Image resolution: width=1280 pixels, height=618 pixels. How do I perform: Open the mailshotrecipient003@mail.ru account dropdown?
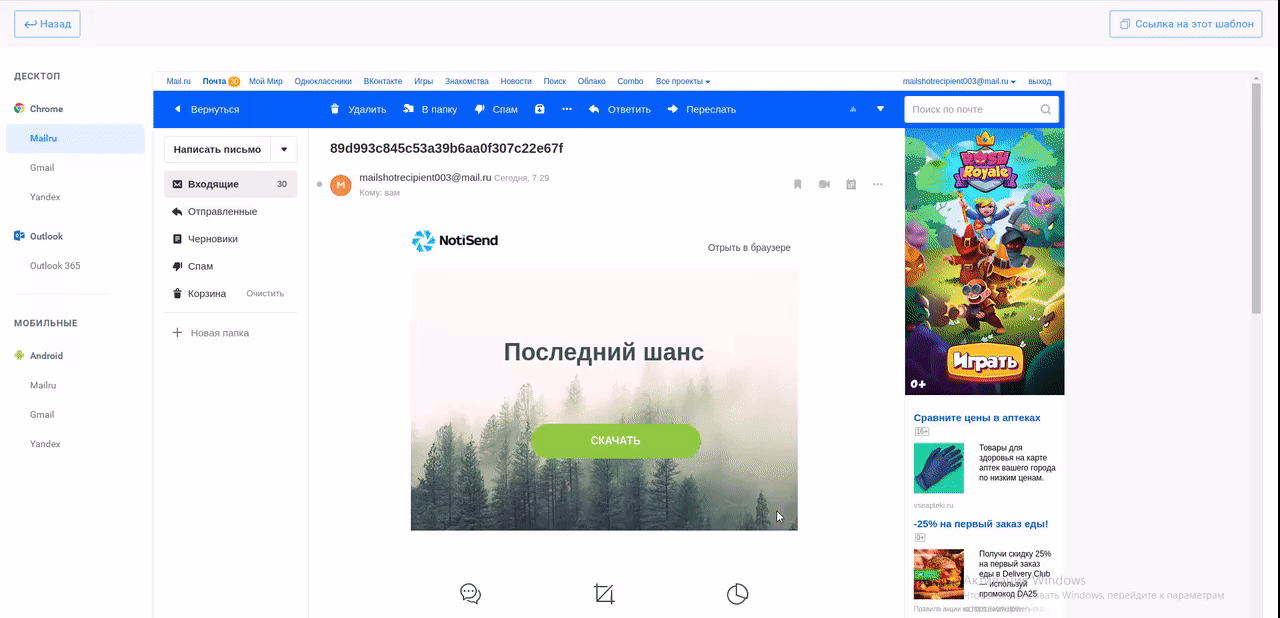tap(959, 81)
